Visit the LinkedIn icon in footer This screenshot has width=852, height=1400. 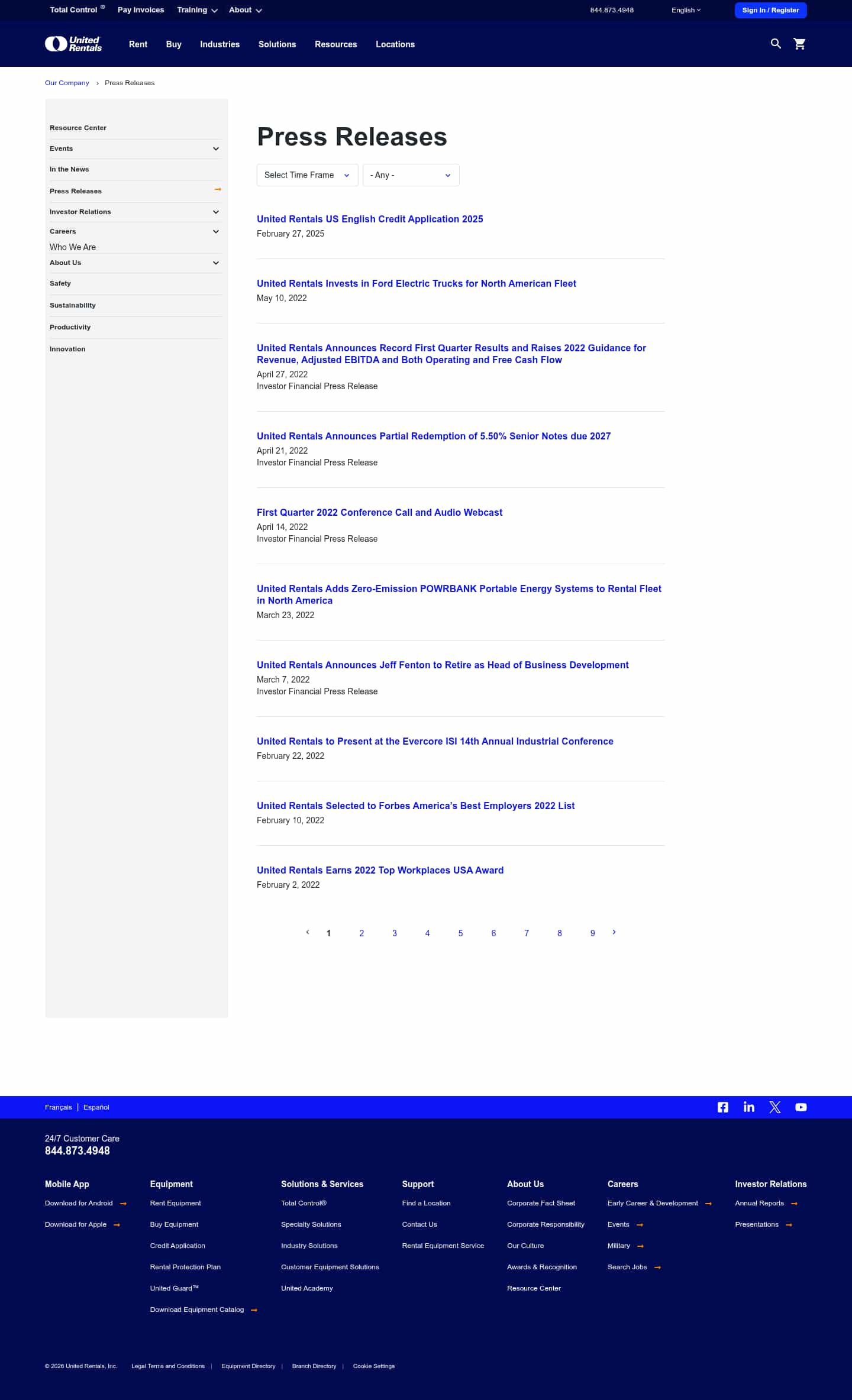pos(749,1107)
